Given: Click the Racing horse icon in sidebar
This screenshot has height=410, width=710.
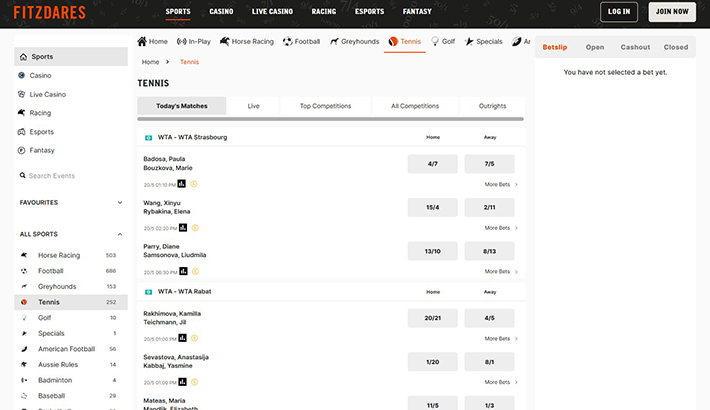Looking at the screenshot, I should [21, 112].
